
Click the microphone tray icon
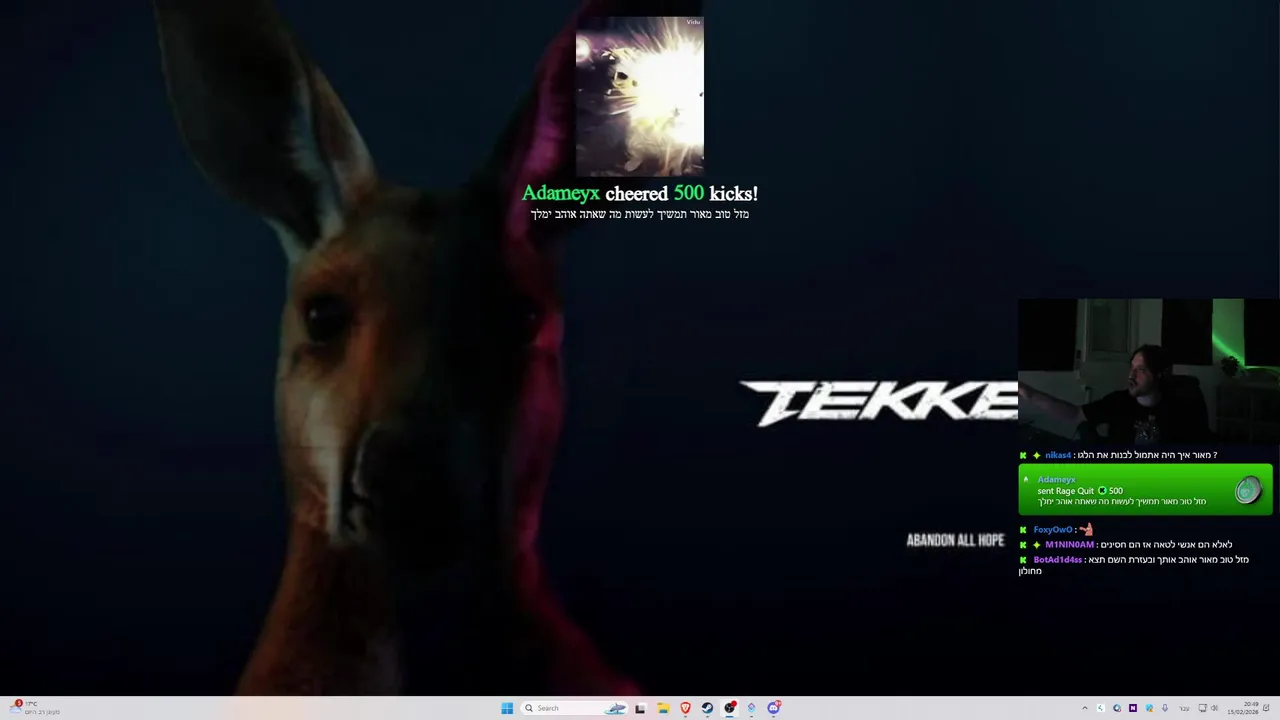click(x=1165, y=708)
